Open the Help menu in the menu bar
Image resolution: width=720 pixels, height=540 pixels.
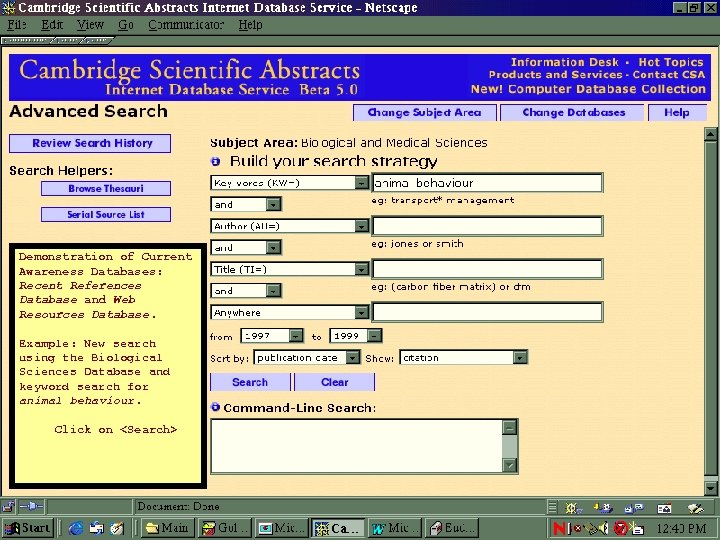tap(250, 25)
